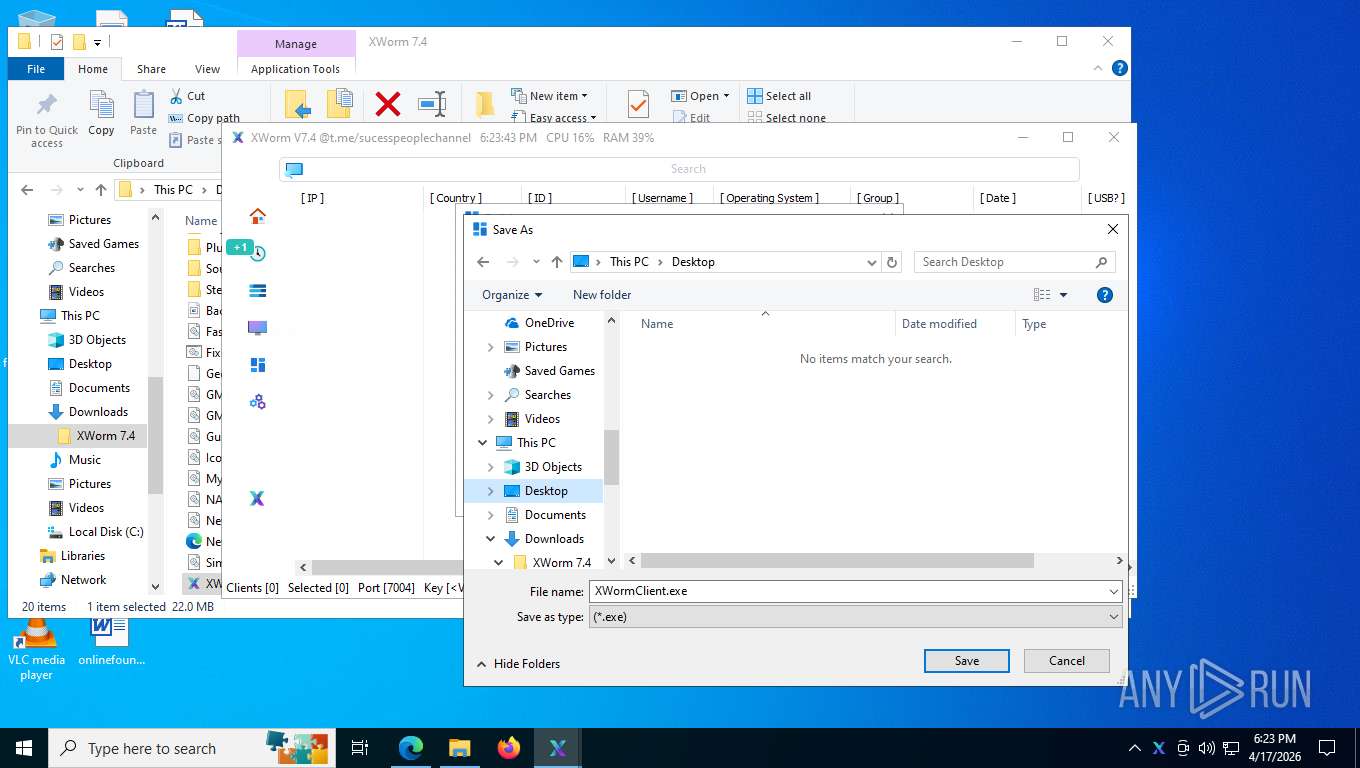Click Hide Folders in Save As dialog
The image size is (1360, 768).
[x=518, y=664]
